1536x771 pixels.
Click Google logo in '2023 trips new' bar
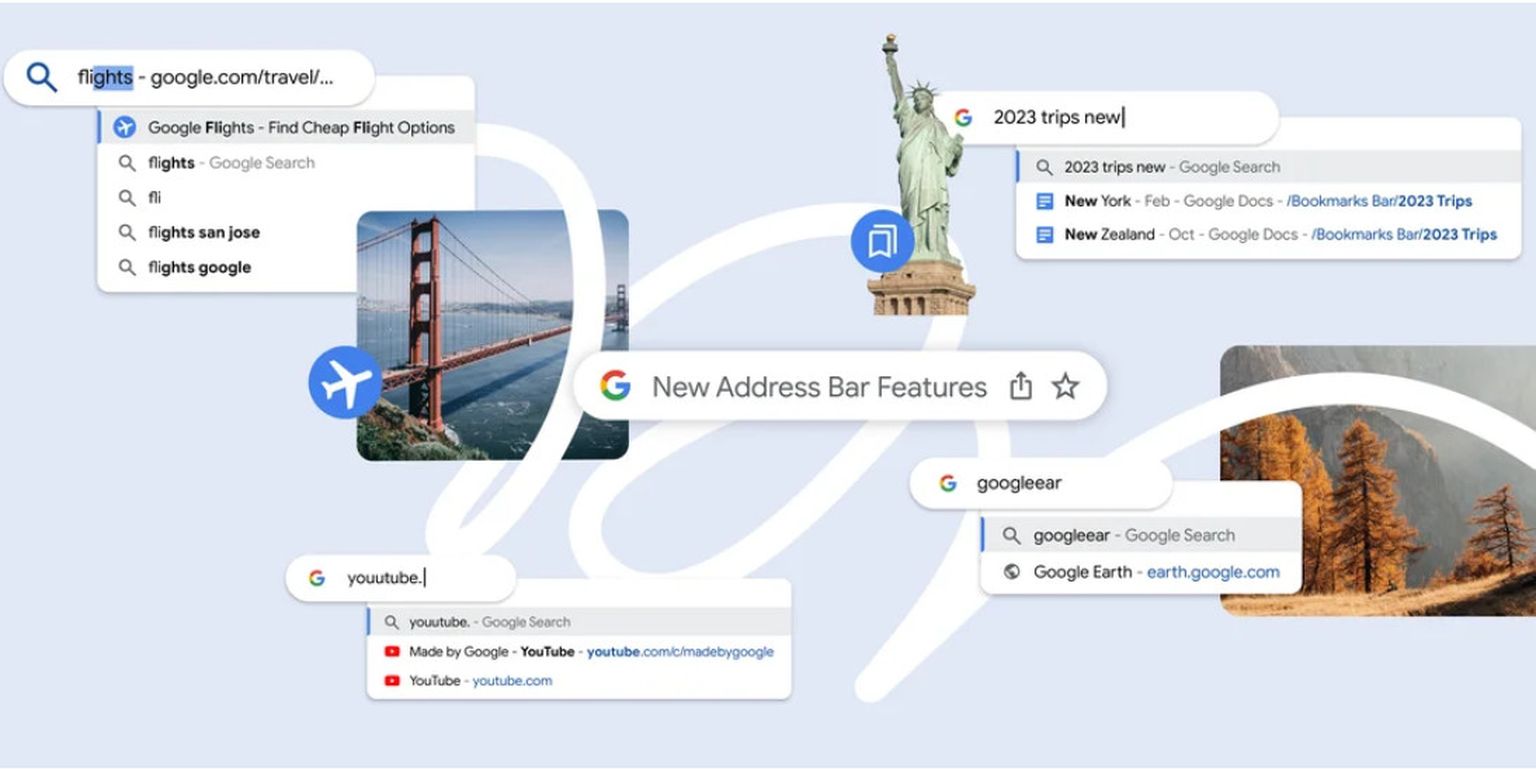pos(963,117)
